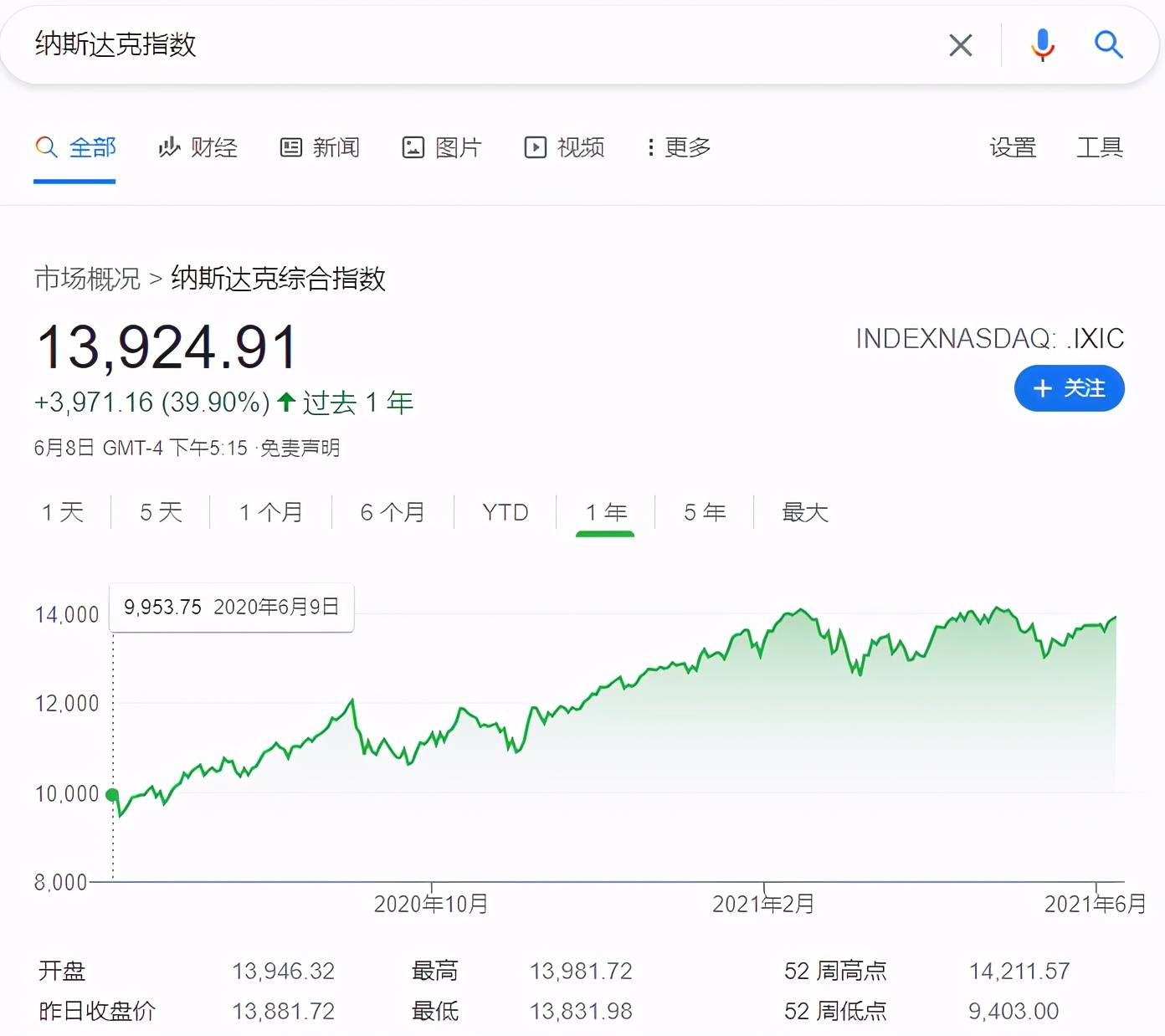Click the 52 周高点 value 14,211.57
This screenshot has height=1036, width=1165.
click(x=1019, y=972)
